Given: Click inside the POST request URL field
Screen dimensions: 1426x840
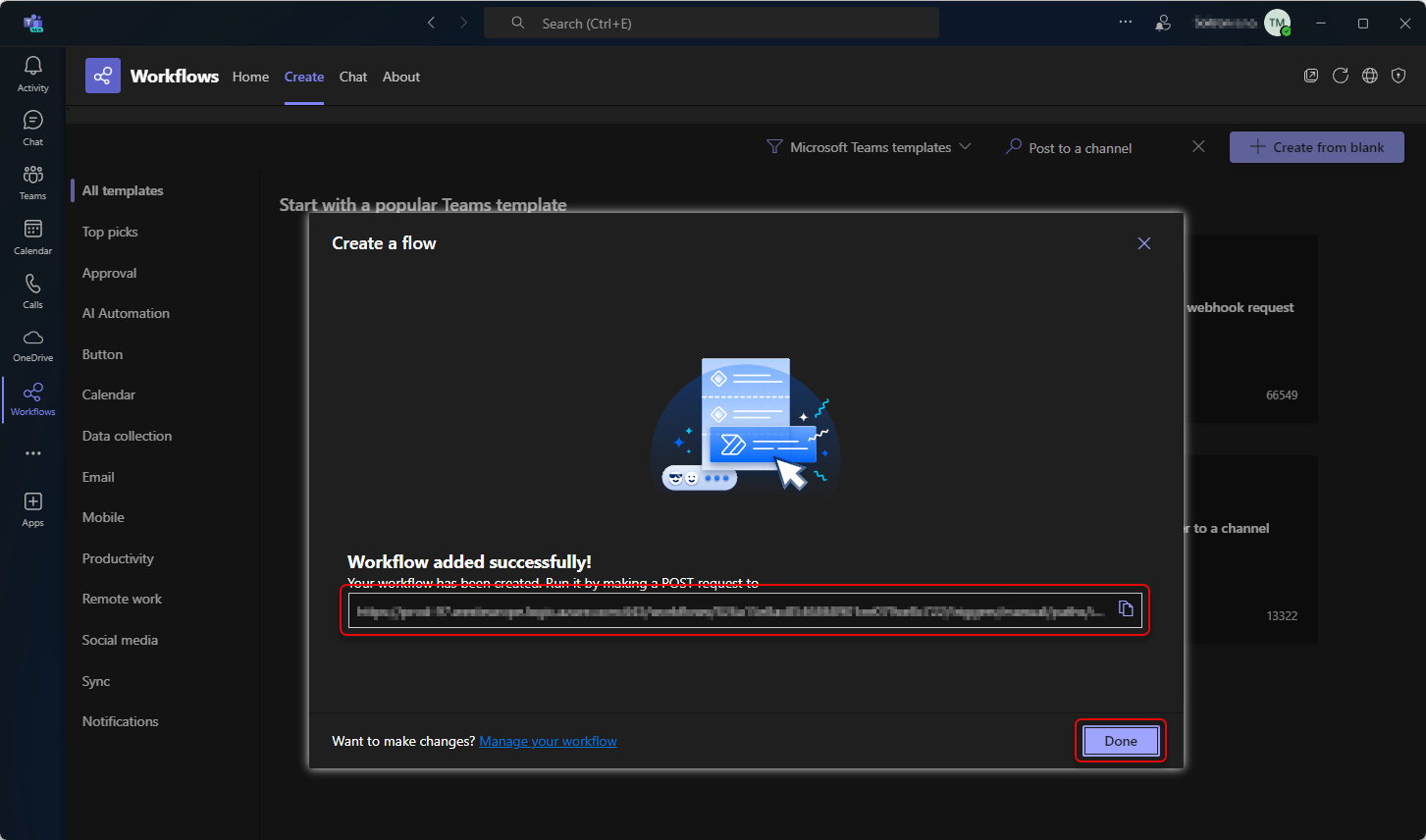Looking at the screenshot, I should (726, 609).
